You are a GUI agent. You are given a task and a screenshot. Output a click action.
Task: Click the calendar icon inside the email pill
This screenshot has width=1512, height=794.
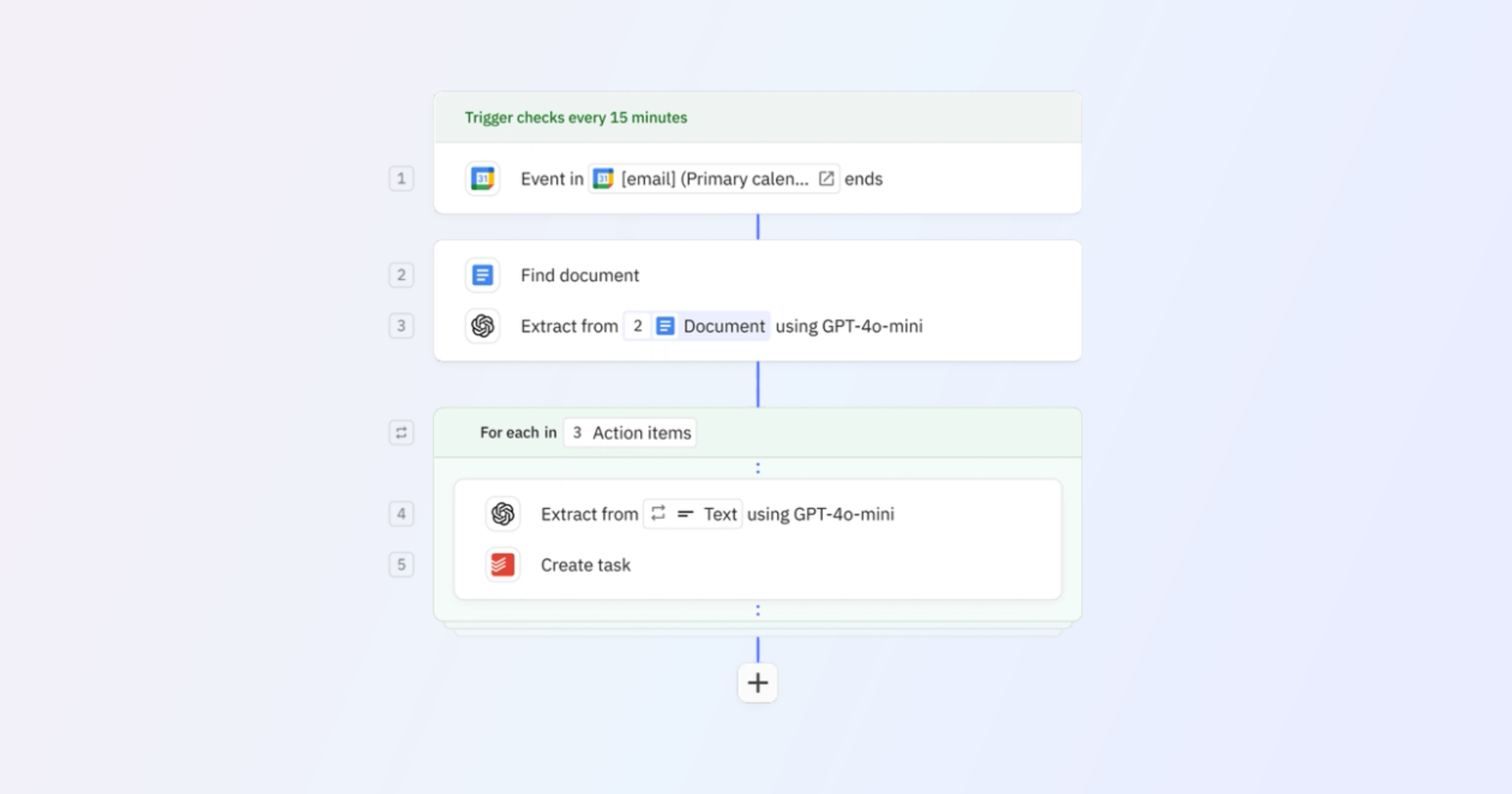click(x=603, y=178)
